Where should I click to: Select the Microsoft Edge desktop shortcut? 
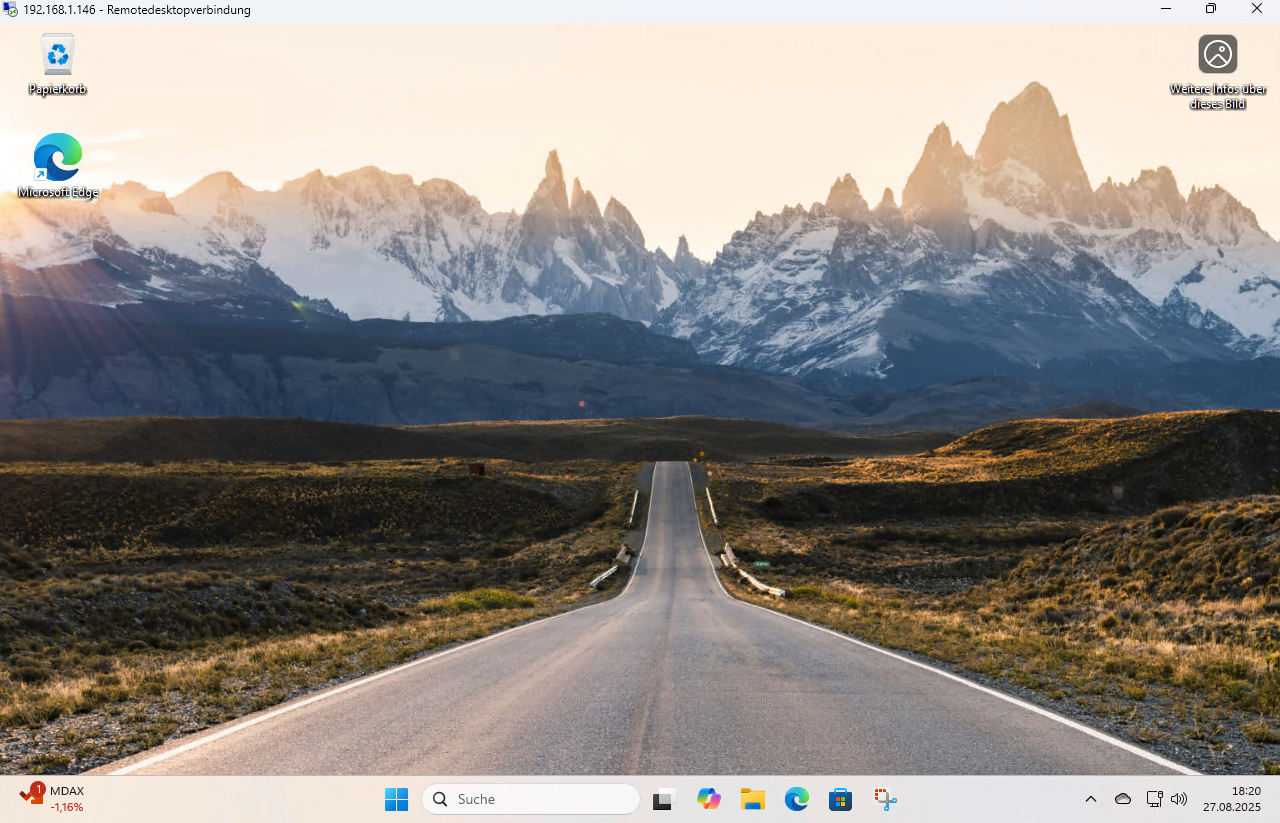[58, 158]
